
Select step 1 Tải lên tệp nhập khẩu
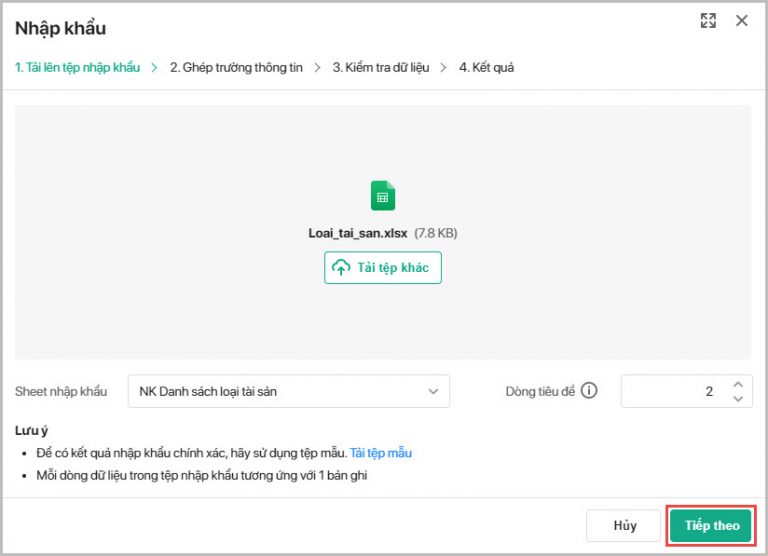[x=77, y=68]
